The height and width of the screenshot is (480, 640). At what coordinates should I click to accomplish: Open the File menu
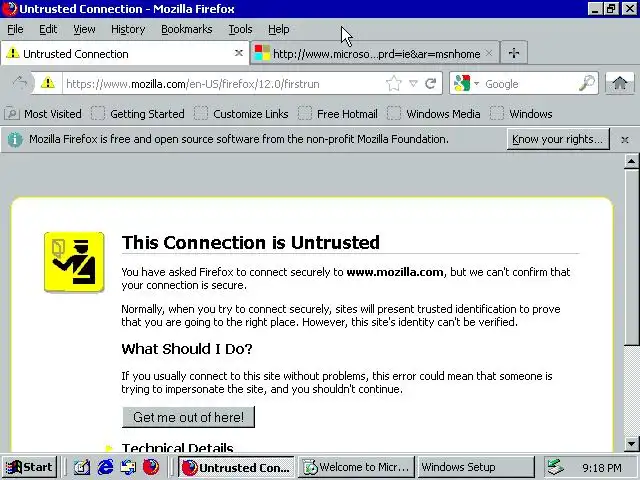[15, 29]
